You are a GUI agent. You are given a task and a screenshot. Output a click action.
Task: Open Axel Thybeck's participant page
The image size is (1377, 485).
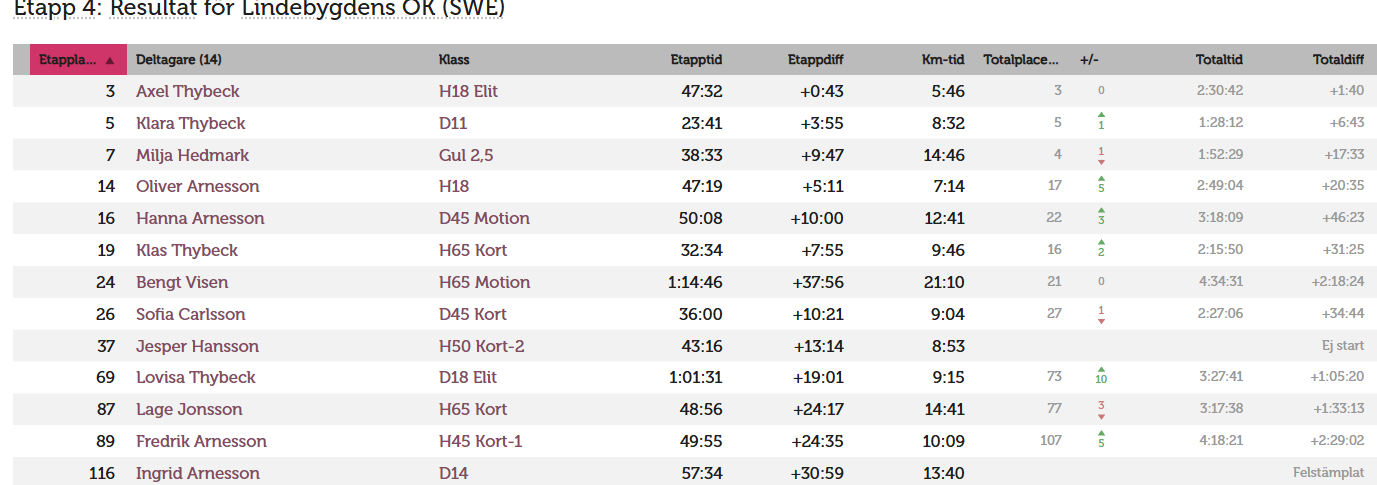(188, 91)
